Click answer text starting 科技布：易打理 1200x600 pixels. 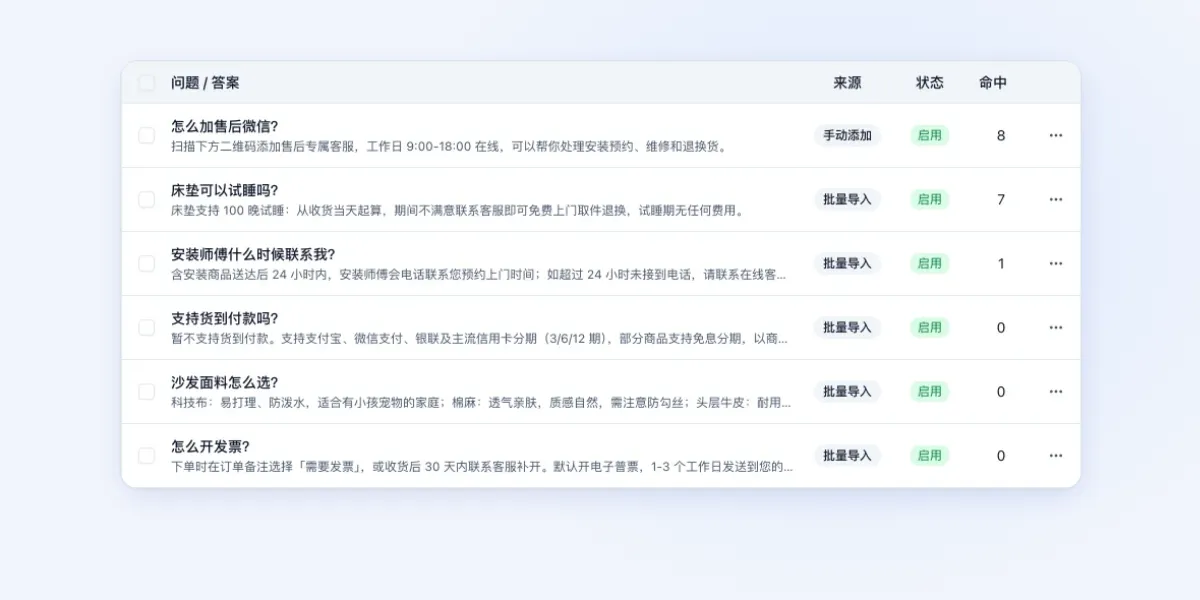click(x=481, y=402)
